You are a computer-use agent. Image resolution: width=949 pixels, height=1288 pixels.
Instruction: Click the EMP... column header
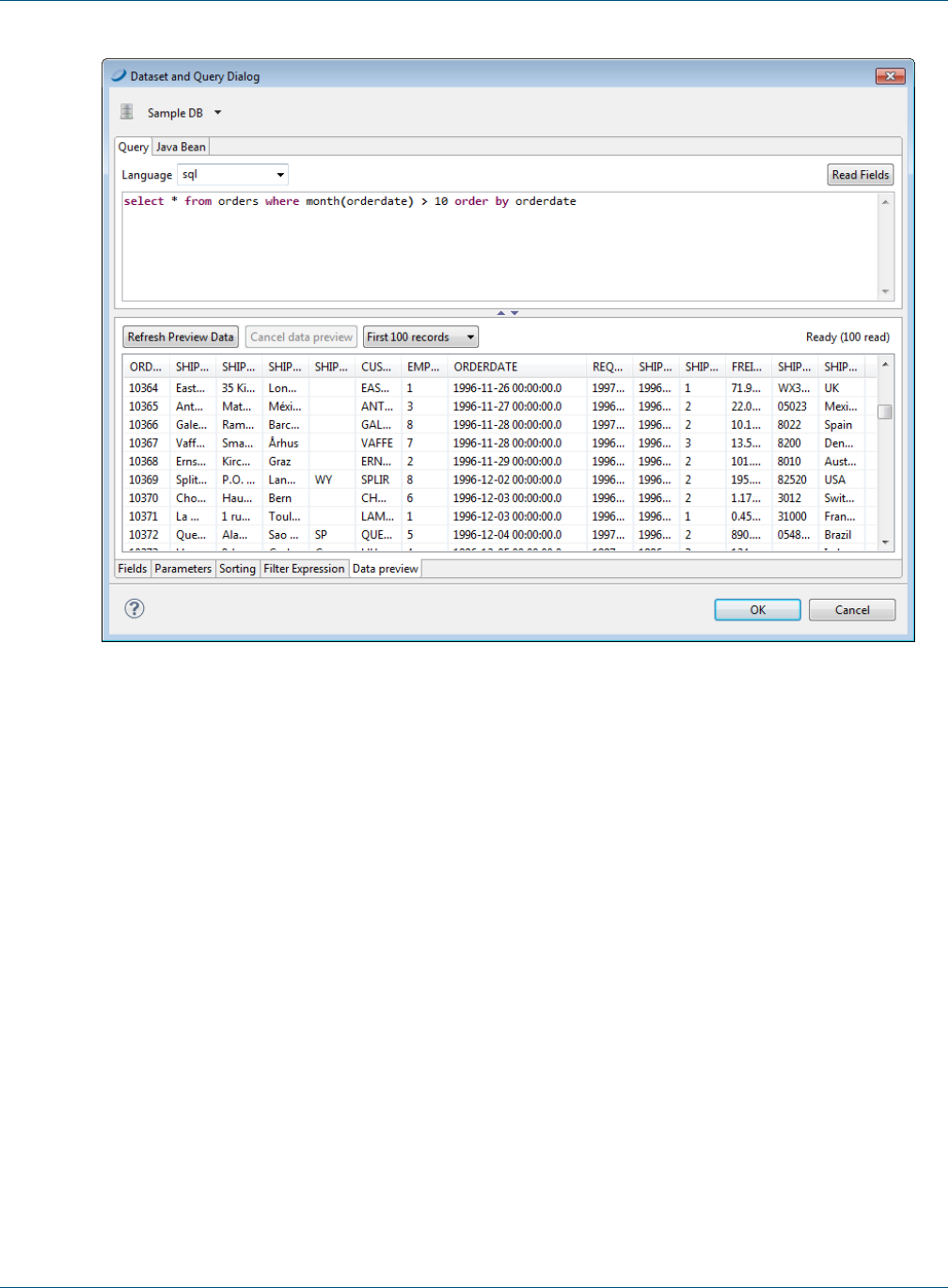pos(424,367)
